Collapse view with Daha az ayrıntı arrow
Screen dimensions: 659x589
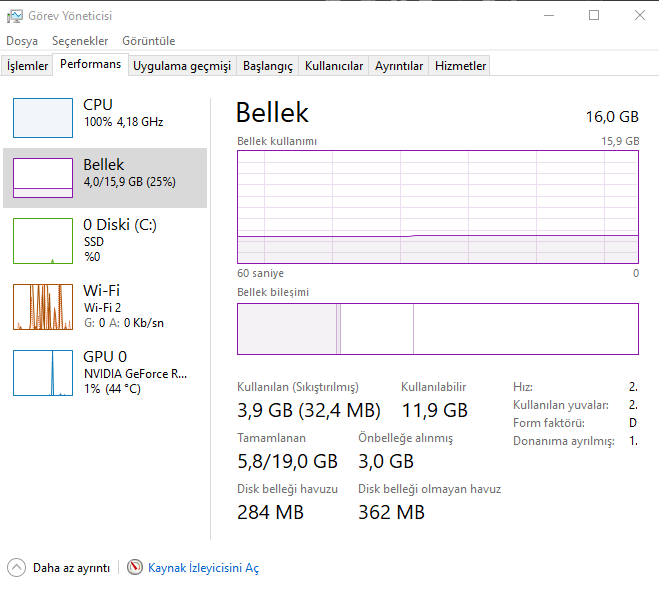pos(17,567)
